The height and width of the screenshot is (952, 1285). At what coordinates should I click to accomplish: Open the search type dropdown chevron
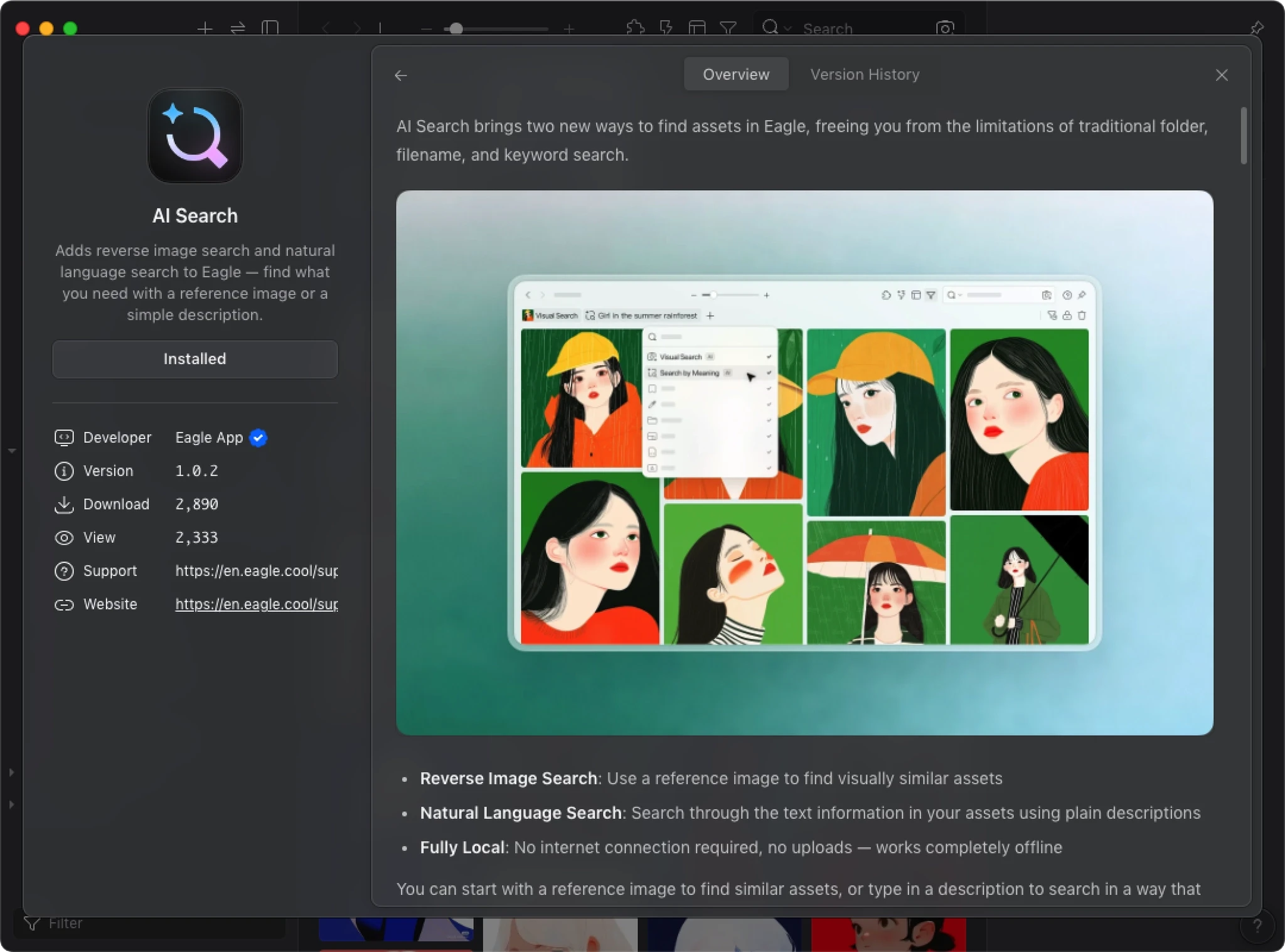coord(788,29)
